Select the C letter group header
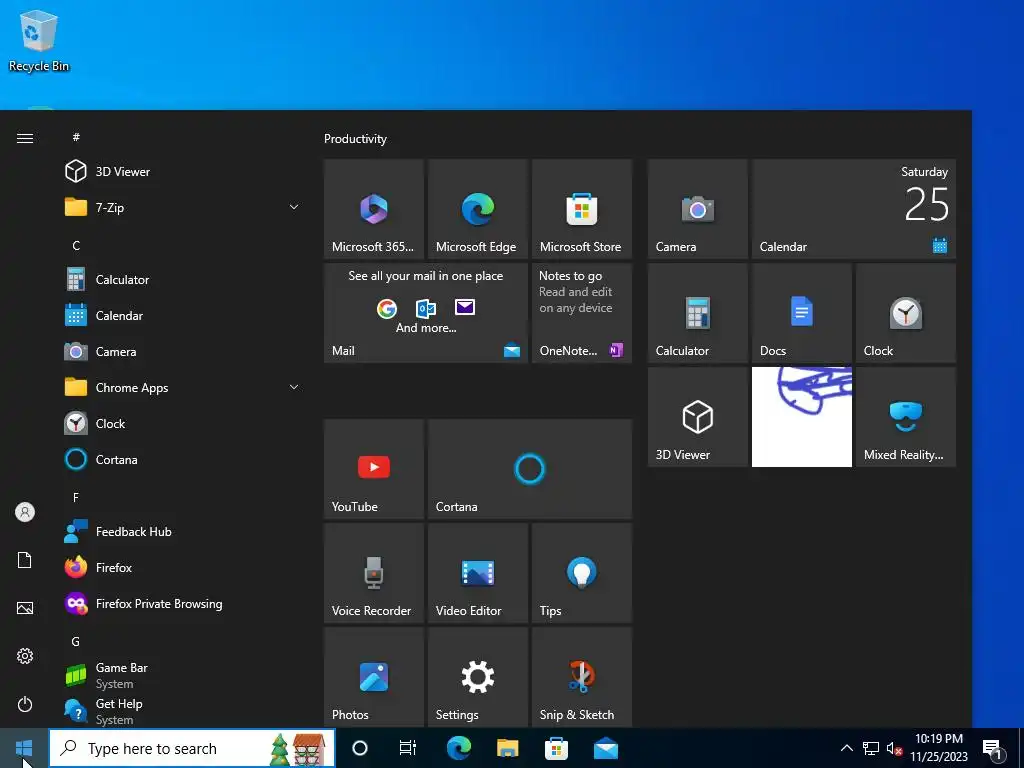 [x=76, y=246]
